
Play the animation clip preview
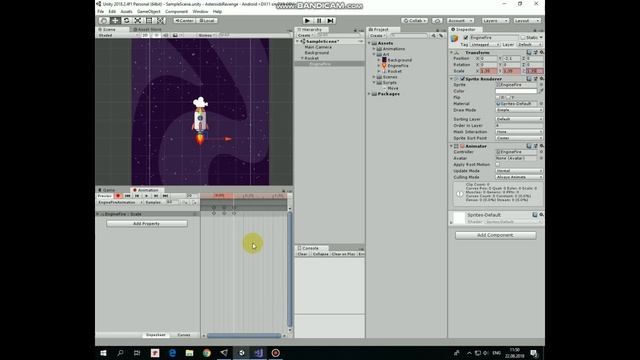click(147, 196)
